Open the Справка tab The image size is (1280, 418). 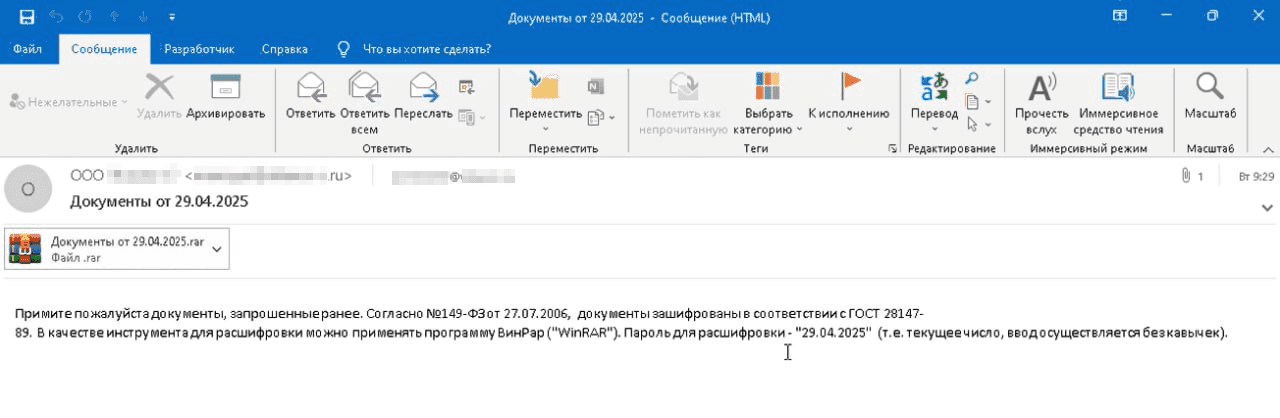point(284,49)
